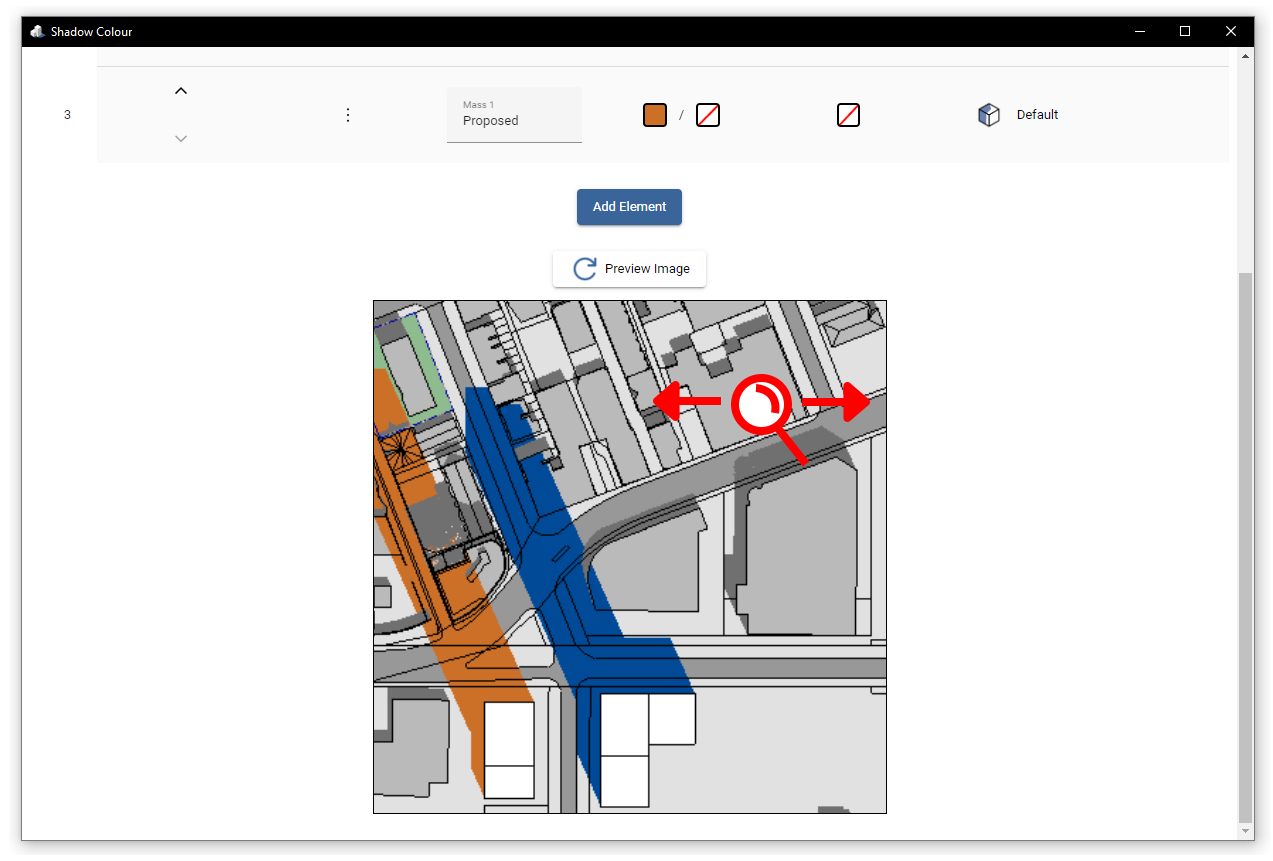
Task: Click the crossed-out shadow colour swatch after the slash
Action: pos(708,114)
